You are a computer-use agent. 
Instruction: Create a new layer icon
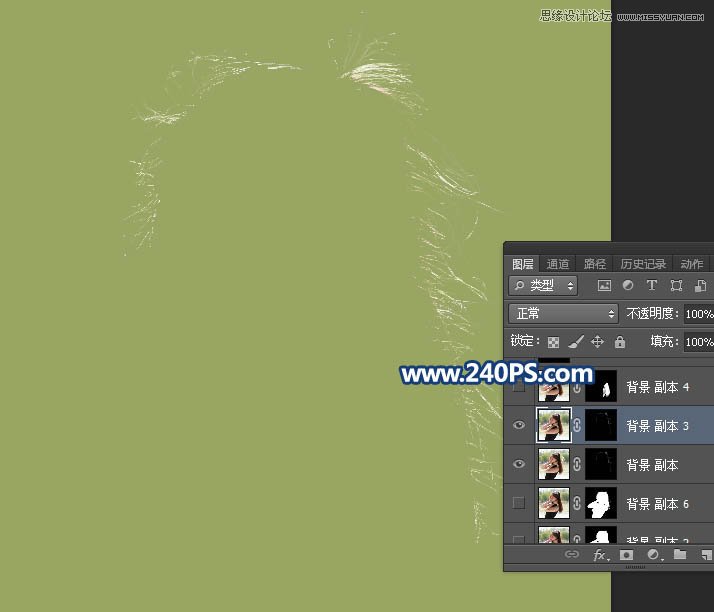point(706,554)
